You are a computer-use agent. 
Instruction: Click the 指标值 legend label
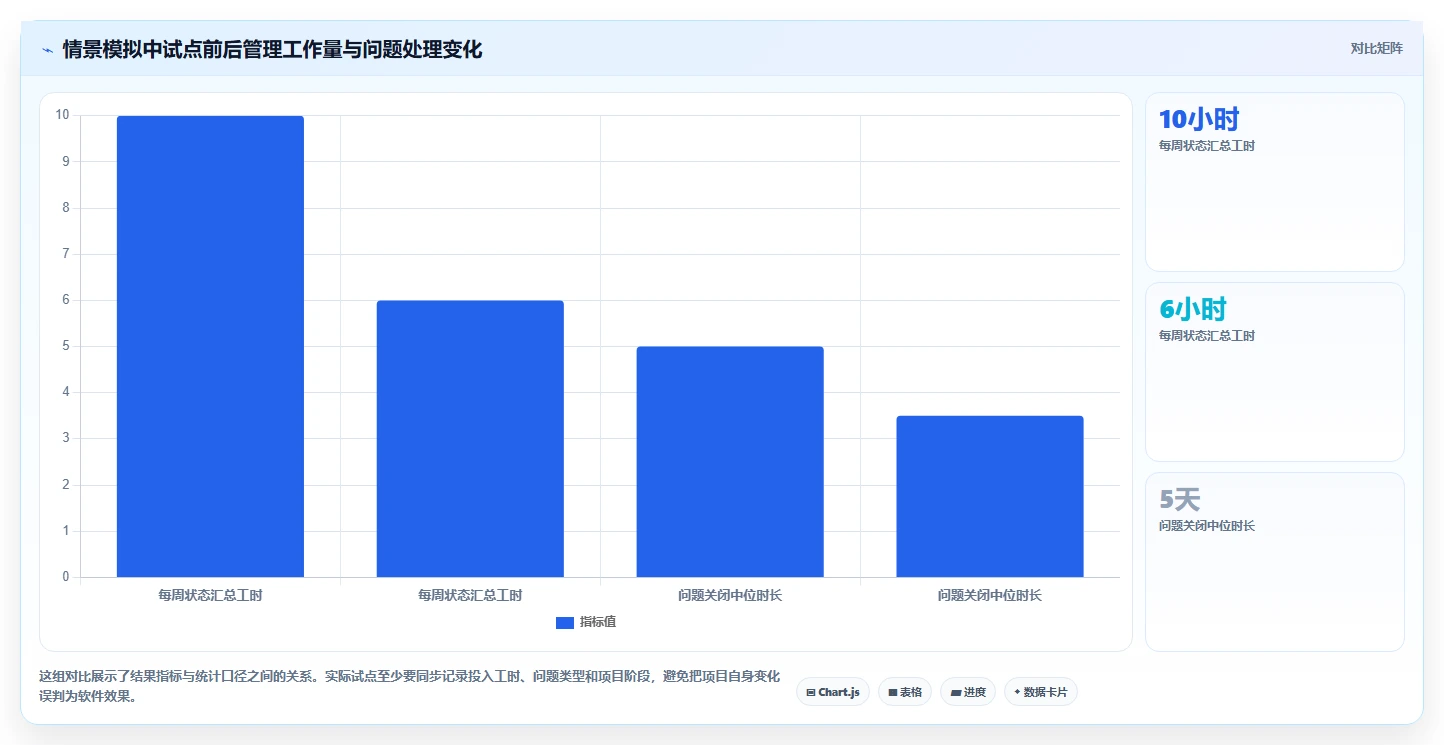tap(598, 622)
